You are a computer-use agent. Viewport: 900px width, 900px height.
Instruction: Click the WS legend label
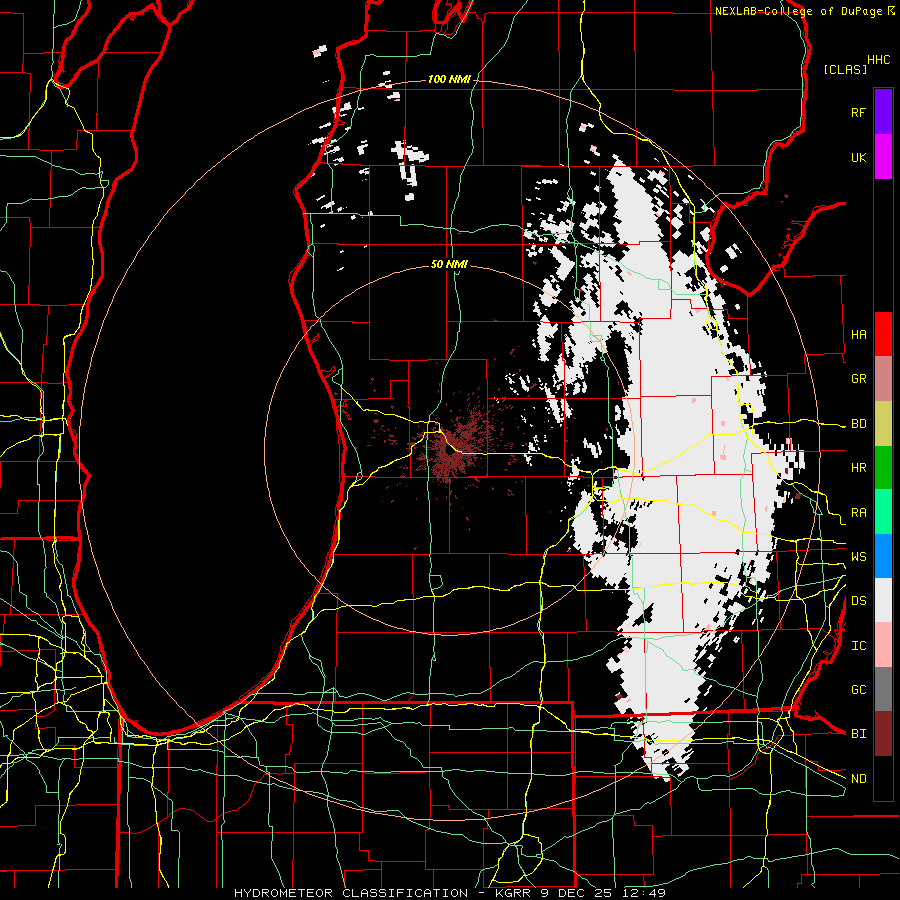point(858,557)
